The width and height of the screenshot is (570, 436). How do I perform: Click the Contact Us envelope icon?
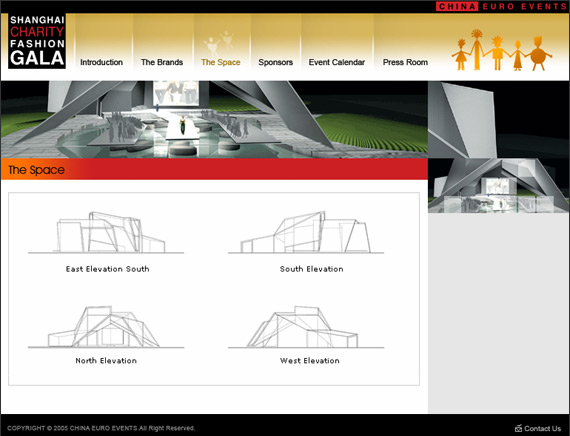coord(518,428)
